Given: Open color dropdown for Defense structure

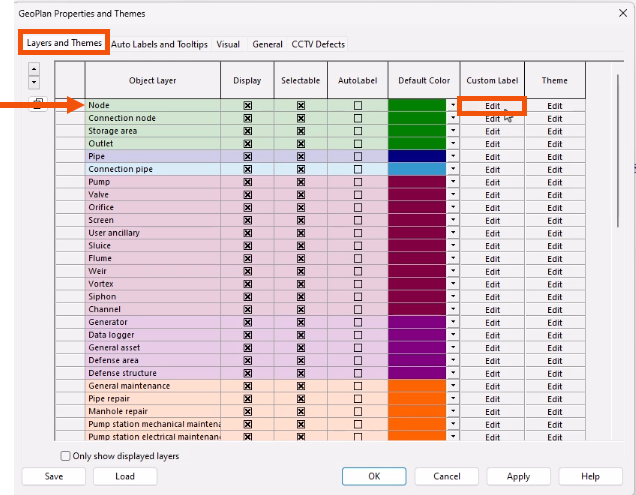Looking at the screenshot, I should click(453, 373).
